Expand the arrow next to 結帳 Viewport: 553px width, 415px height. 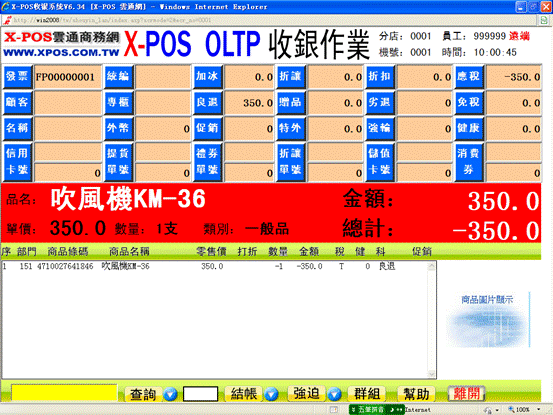[271, 394]
